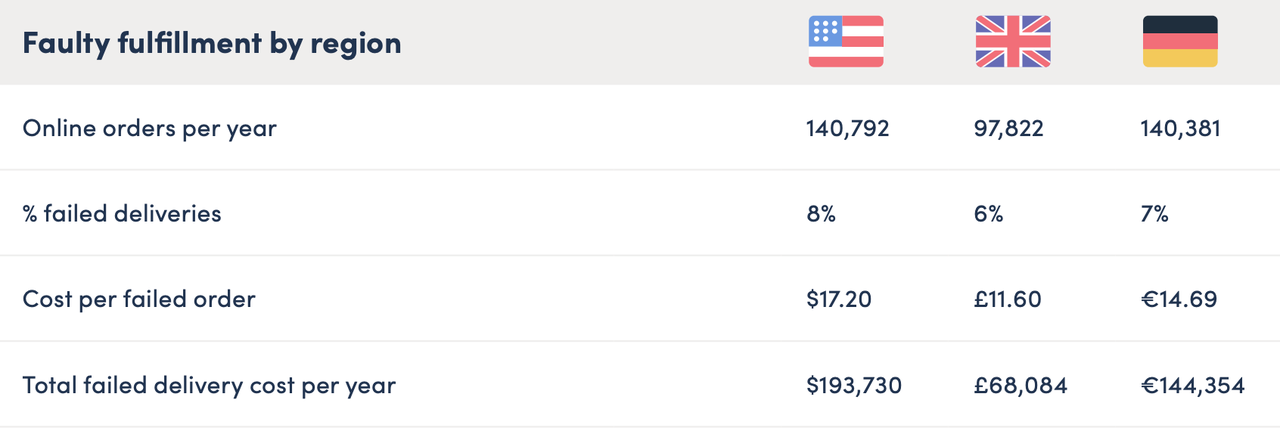Select the 'Cost per failed order' row label
Image resolution: width=1280 pixels, height=431 pixels.
(x=138, y=298)
